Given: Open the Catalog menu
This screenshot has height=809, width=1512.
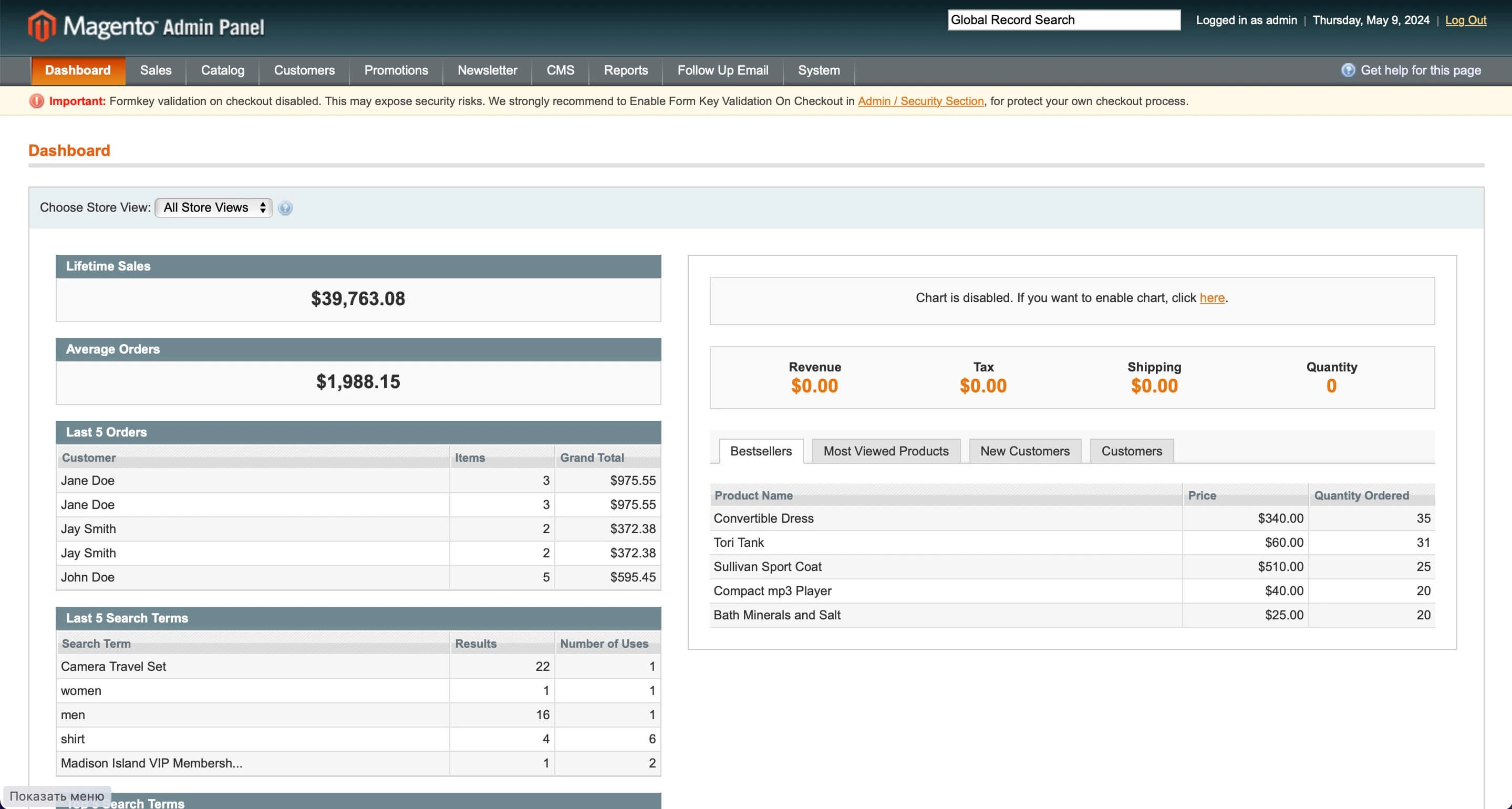Looking at the screenshot, I should pyautogui.click(x=222, y=70).
